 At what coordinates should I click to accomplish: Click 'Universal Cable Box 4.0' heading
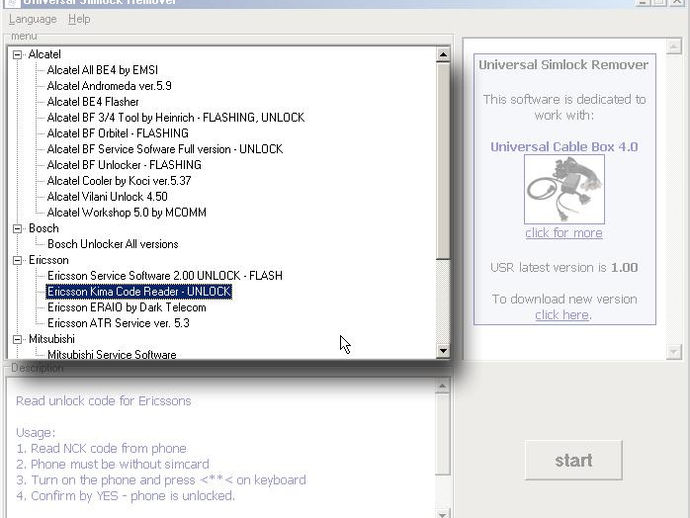point(564,147)
